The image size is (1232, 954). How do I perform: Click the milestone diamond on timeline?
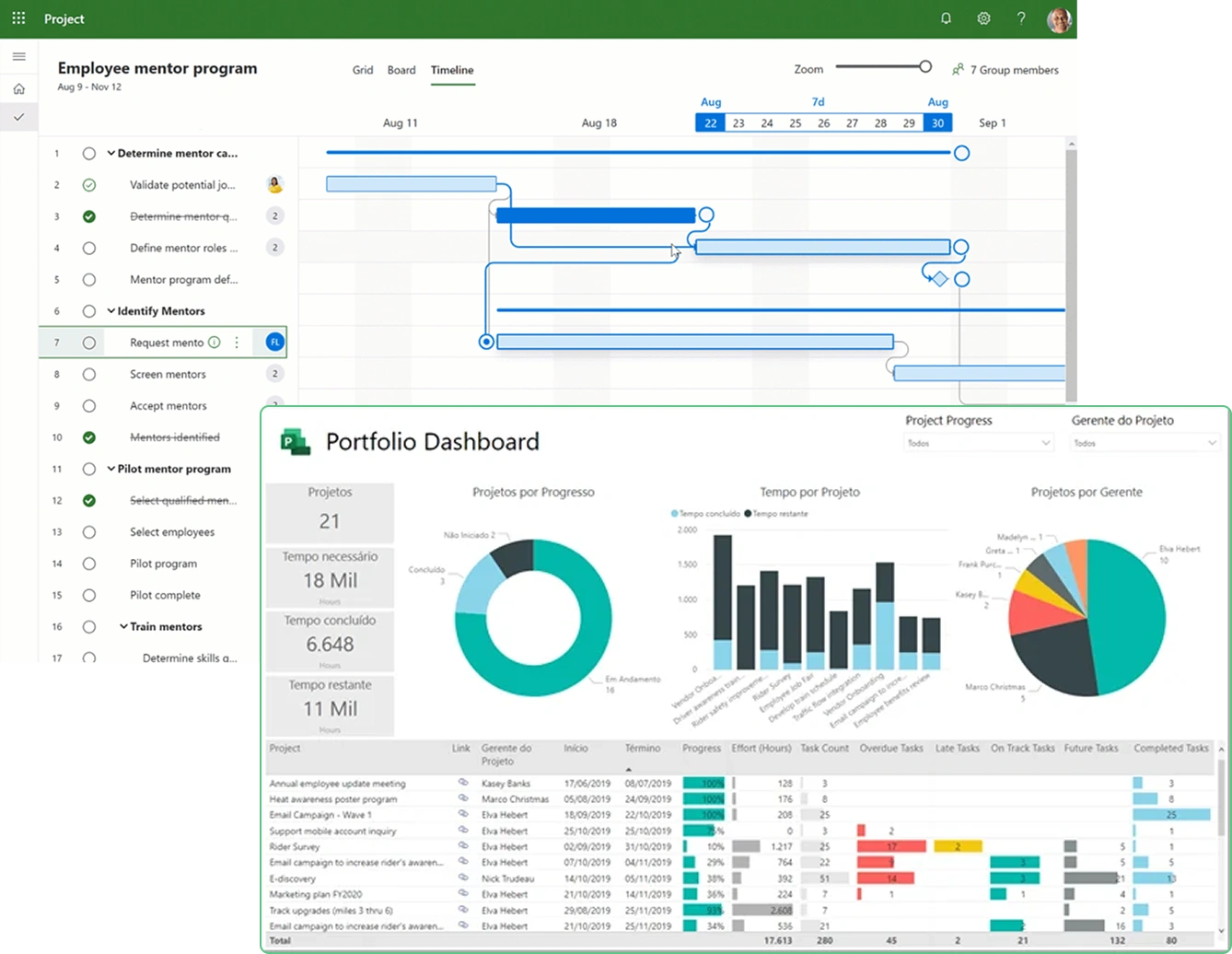939,279
